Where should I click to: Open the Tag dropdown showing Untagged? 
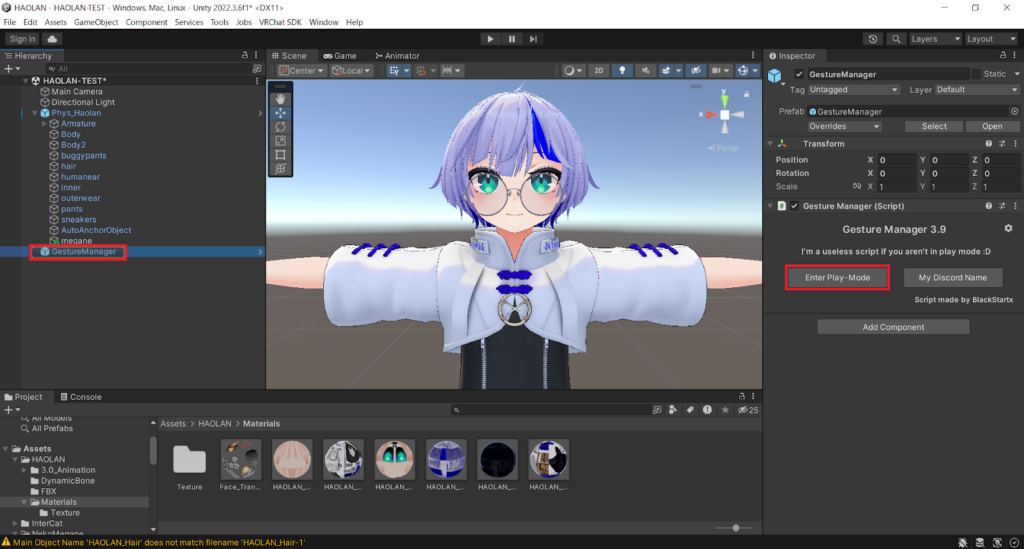coord(854,89)
